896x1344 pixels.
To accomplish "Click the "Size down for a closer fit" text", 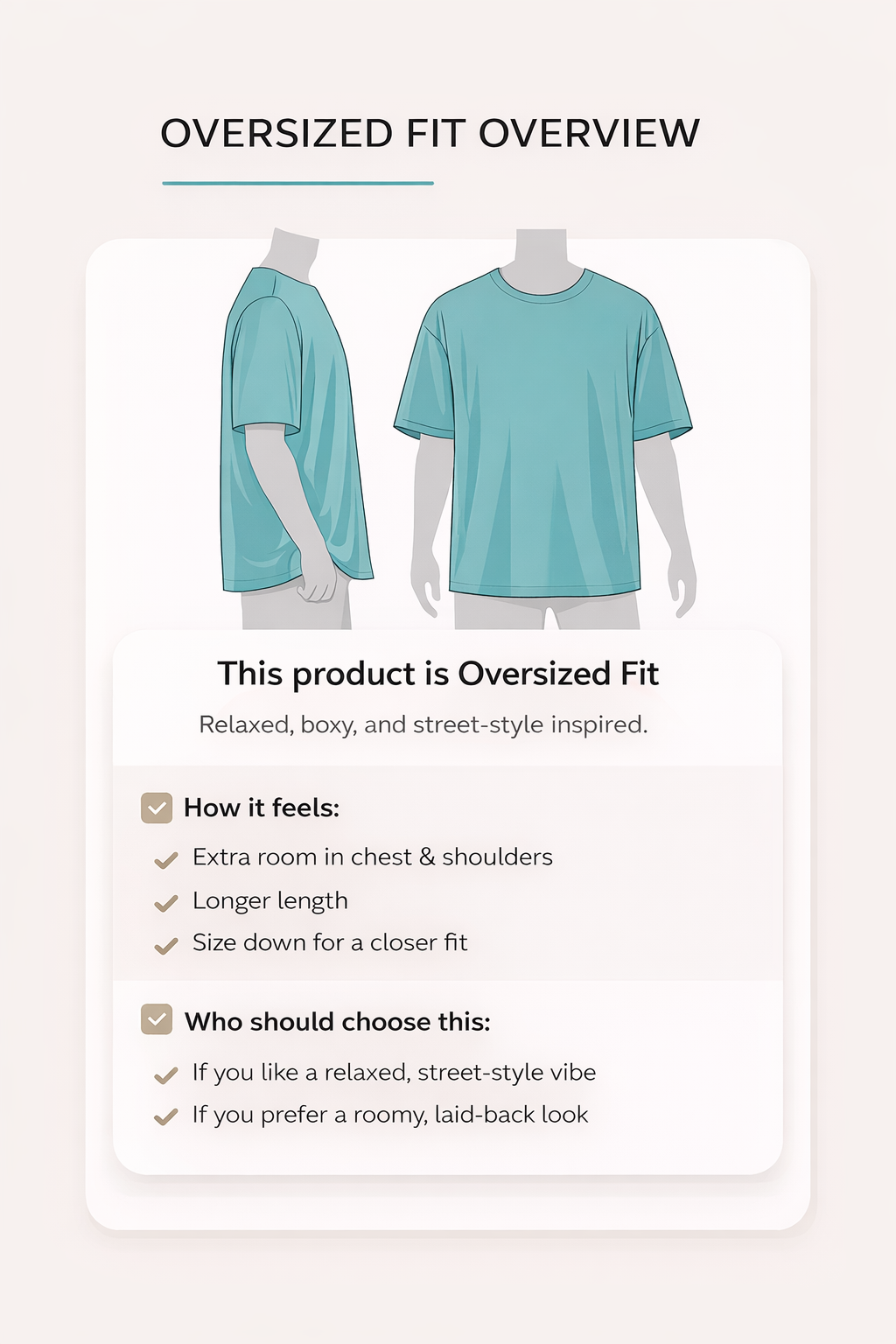I will click(x=330, y=942).
